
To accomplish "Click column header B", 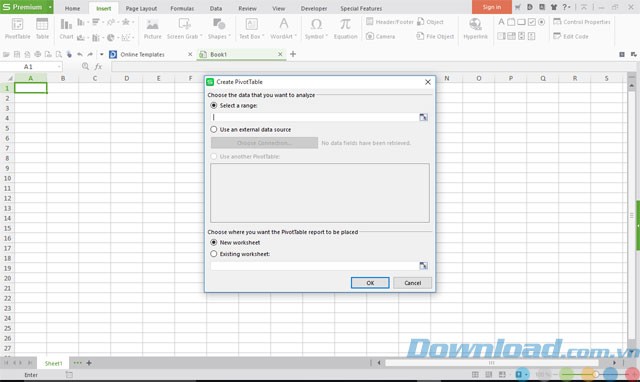I will pos(63,78).
